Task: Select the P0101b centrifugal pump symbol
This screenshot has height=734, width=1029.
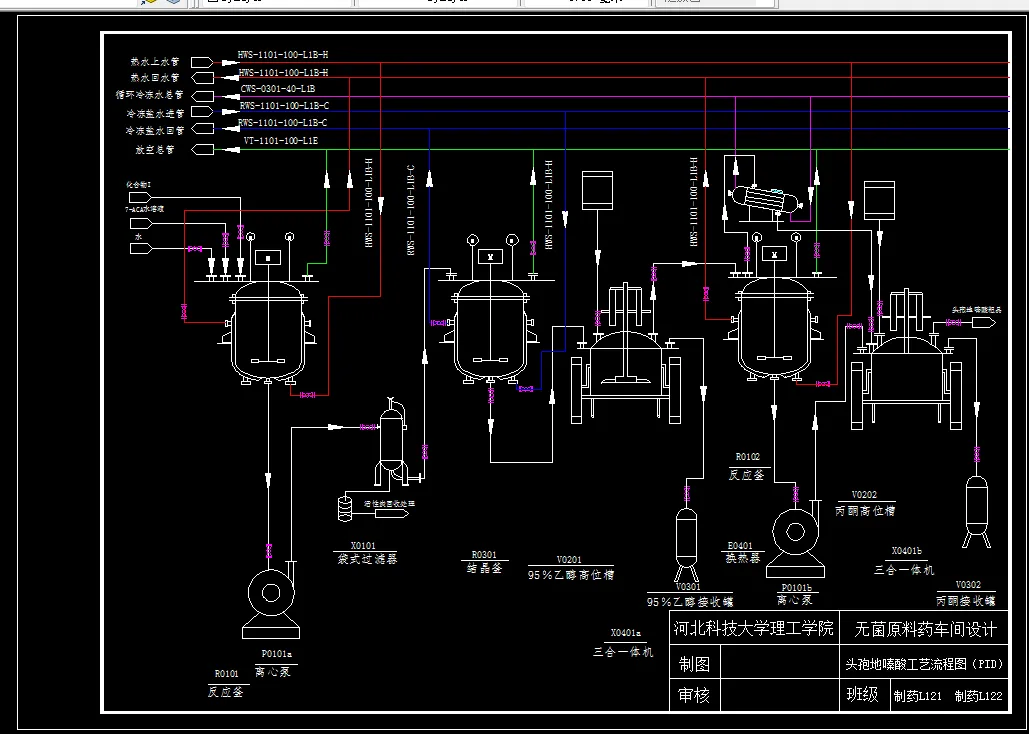Action: click(795, 541)
